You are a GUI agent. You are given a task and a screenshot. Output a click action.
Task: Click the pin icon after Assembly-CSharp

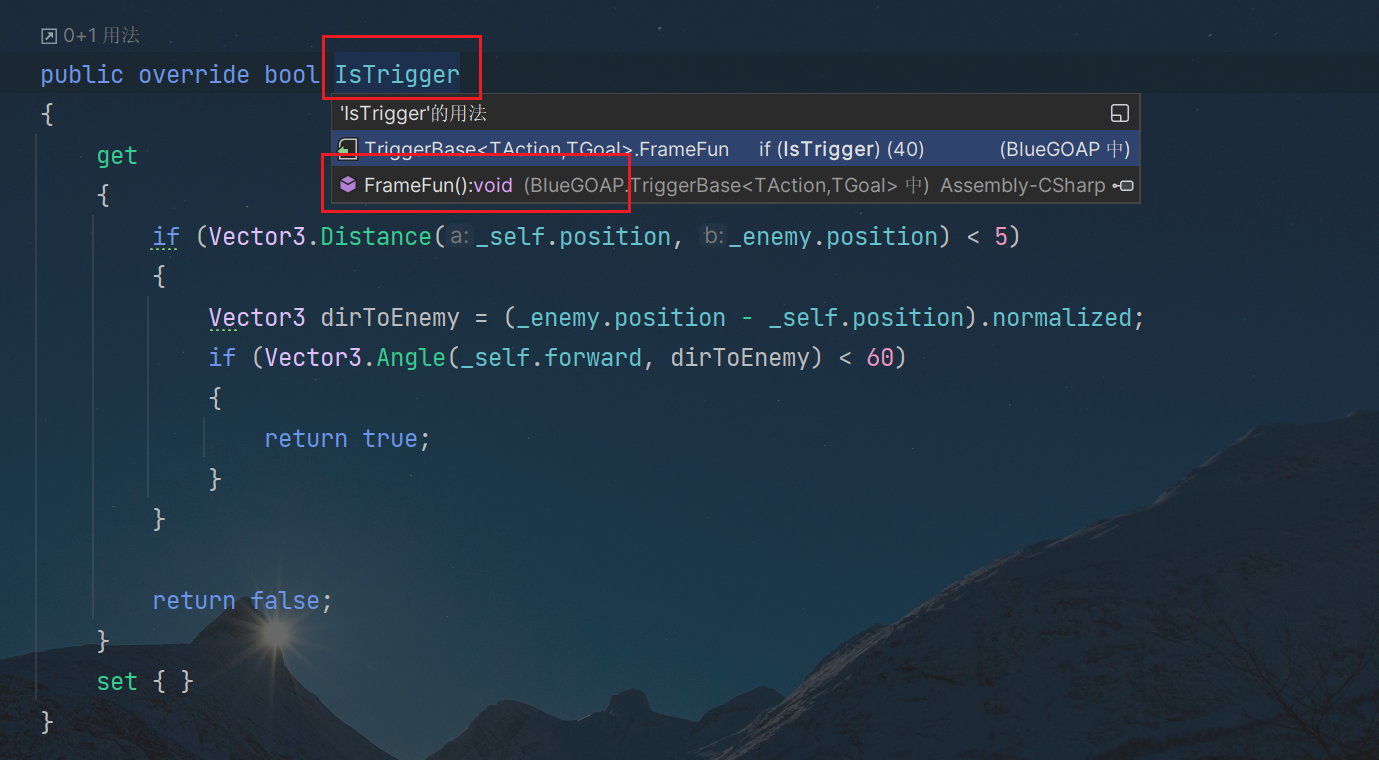(x=1123, y=185)
